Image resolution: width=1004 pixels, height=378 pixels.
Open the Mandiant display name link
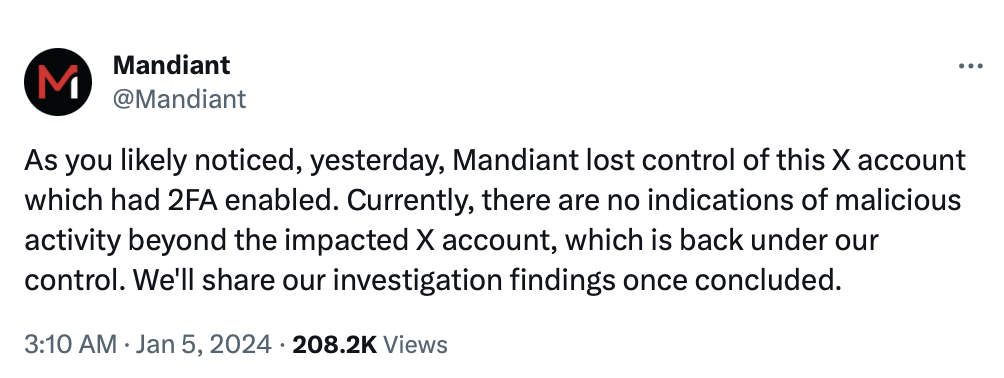coord(171,65)
